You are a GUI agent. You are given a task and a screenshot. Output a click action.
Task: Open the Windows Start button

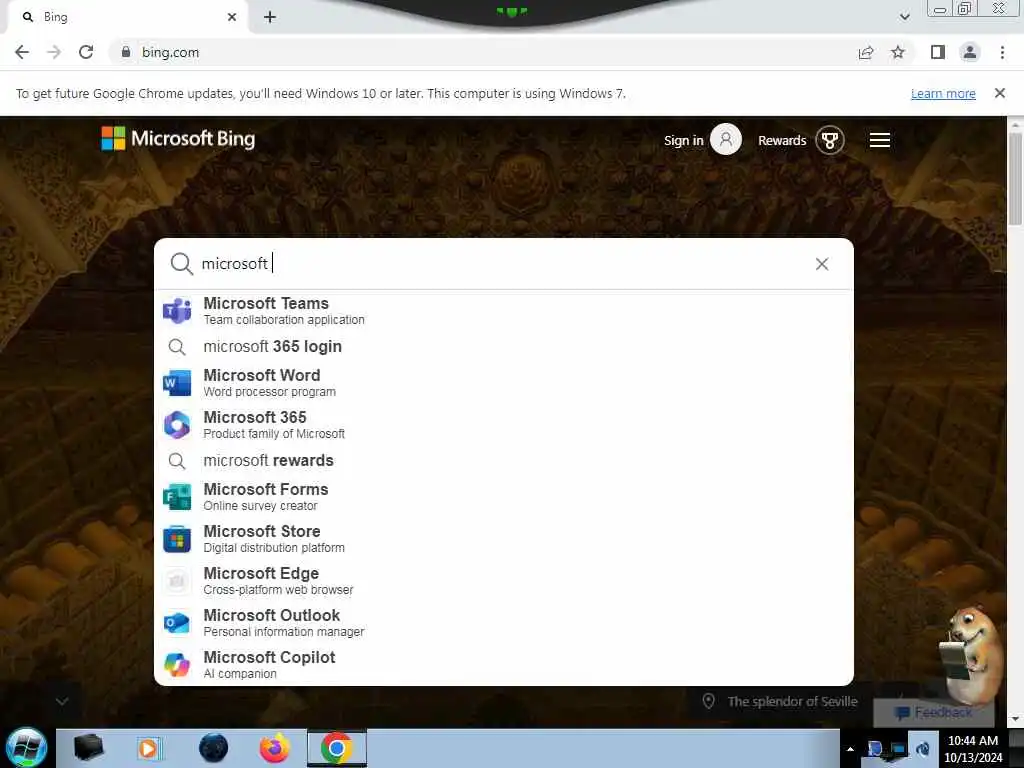point(26,748)
